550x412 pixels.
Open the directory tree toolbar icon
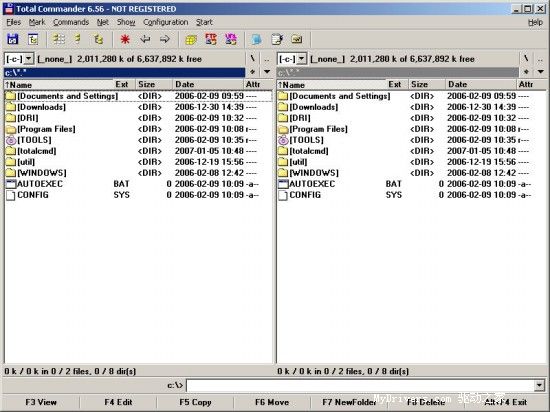click(33, 39)
